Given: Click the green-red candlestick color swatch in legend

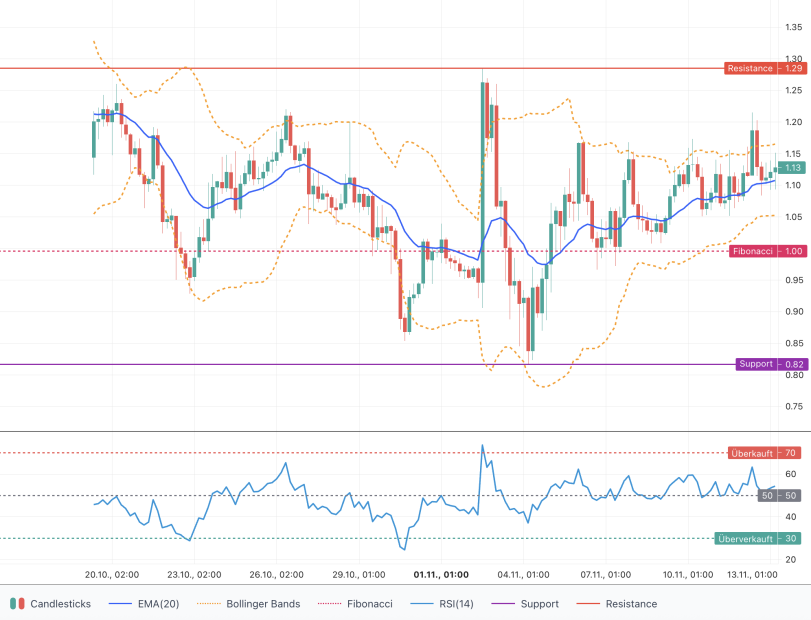Looking at the screenshot, I should [15, 604].
